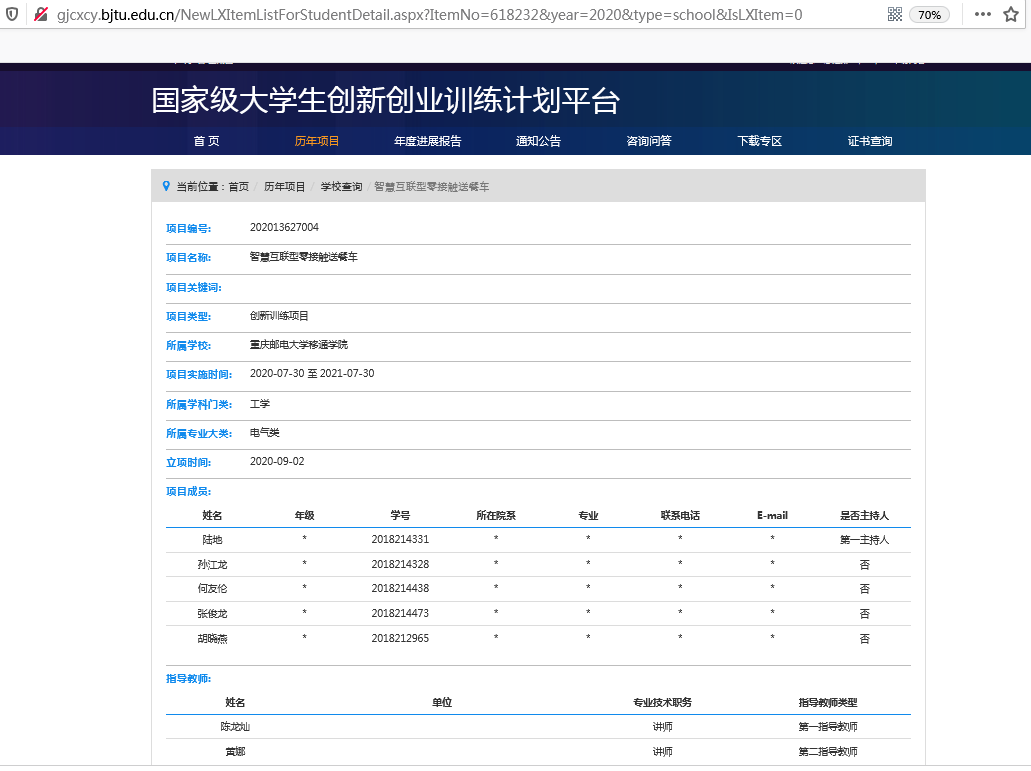
Task: Go to 年度进展报告 menu item
Action: point(427,141)
